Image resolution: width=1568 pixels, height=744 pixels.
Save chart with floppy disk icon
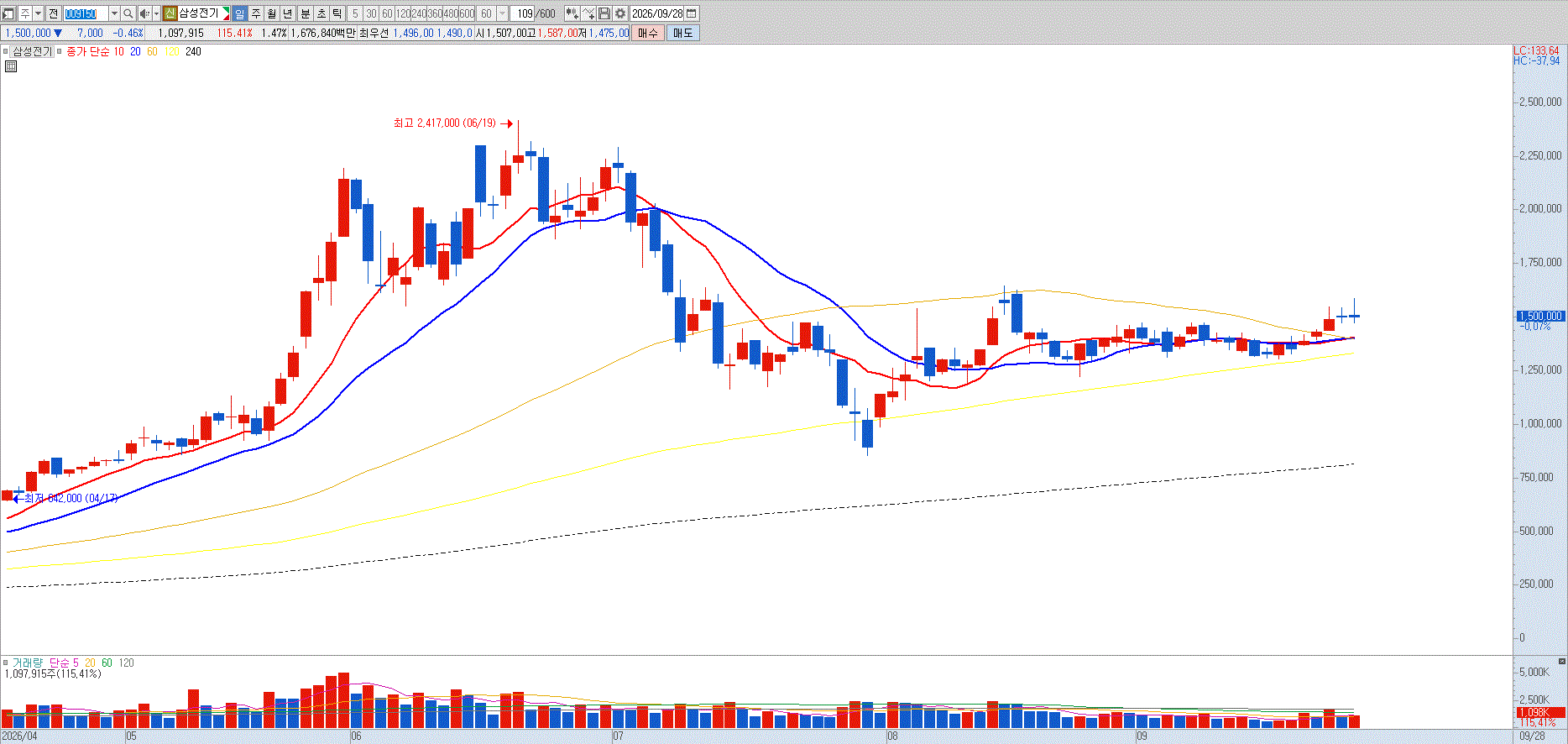(x=604, y=13)
